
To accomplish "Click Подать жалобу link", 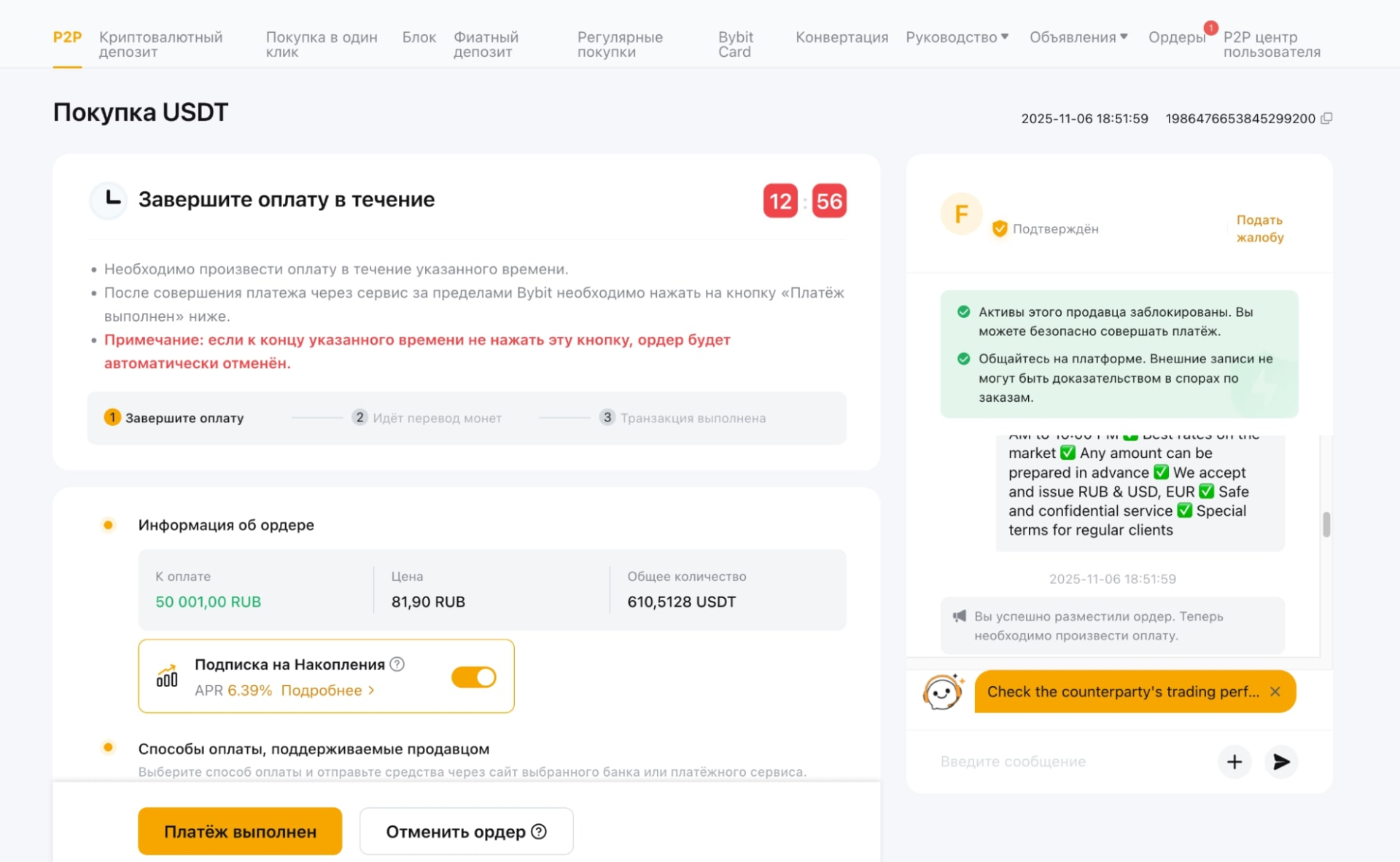I will pos(1259,228).
